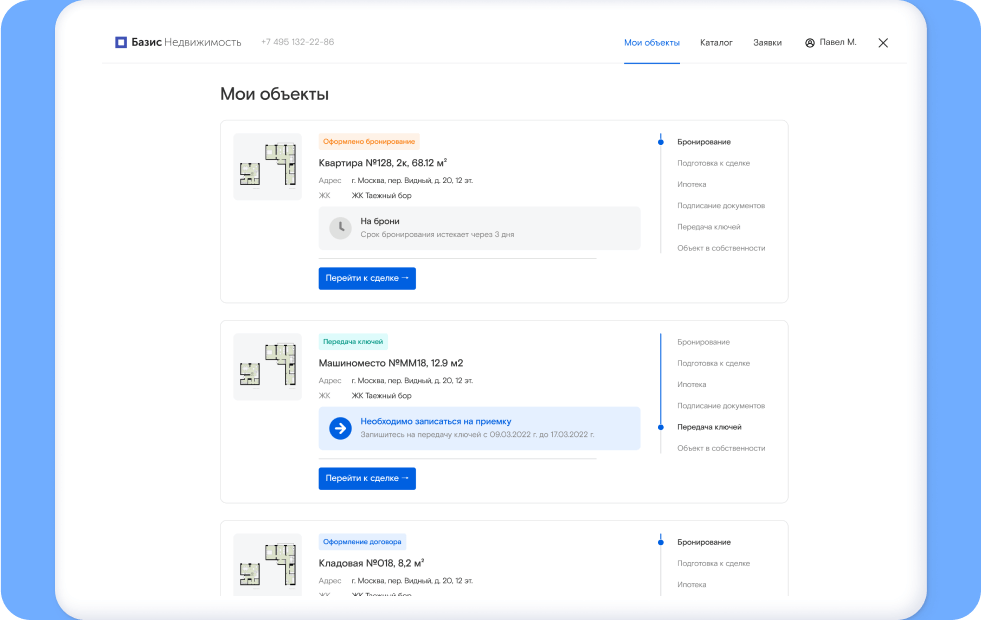Open floor plan thumbnail for Кладовая №018
The height and width of the screenshot is (620, 981).
[x=267, y=566]
